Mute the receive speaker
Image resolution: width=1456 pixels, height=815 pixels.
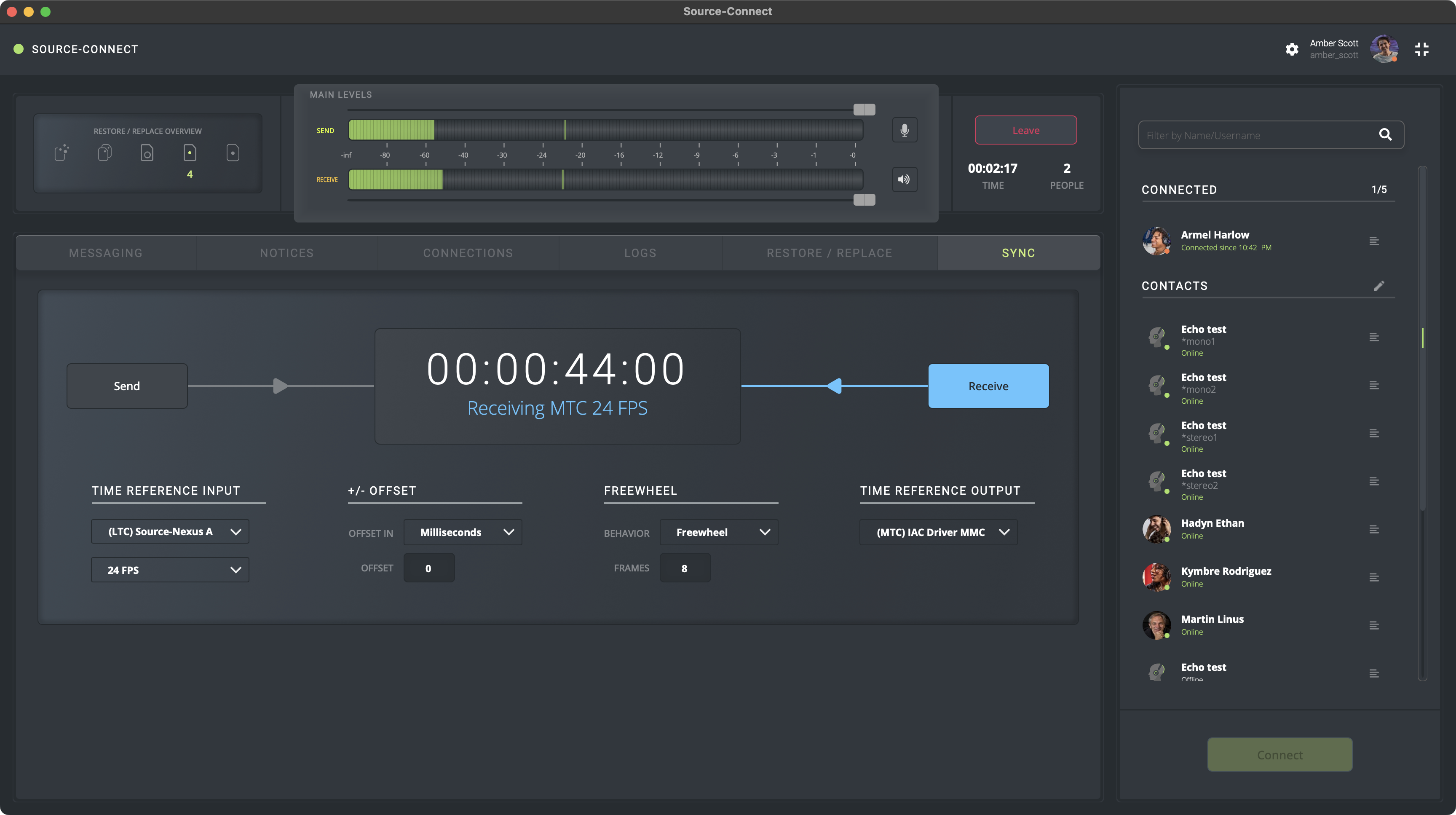tap(905, 179)
